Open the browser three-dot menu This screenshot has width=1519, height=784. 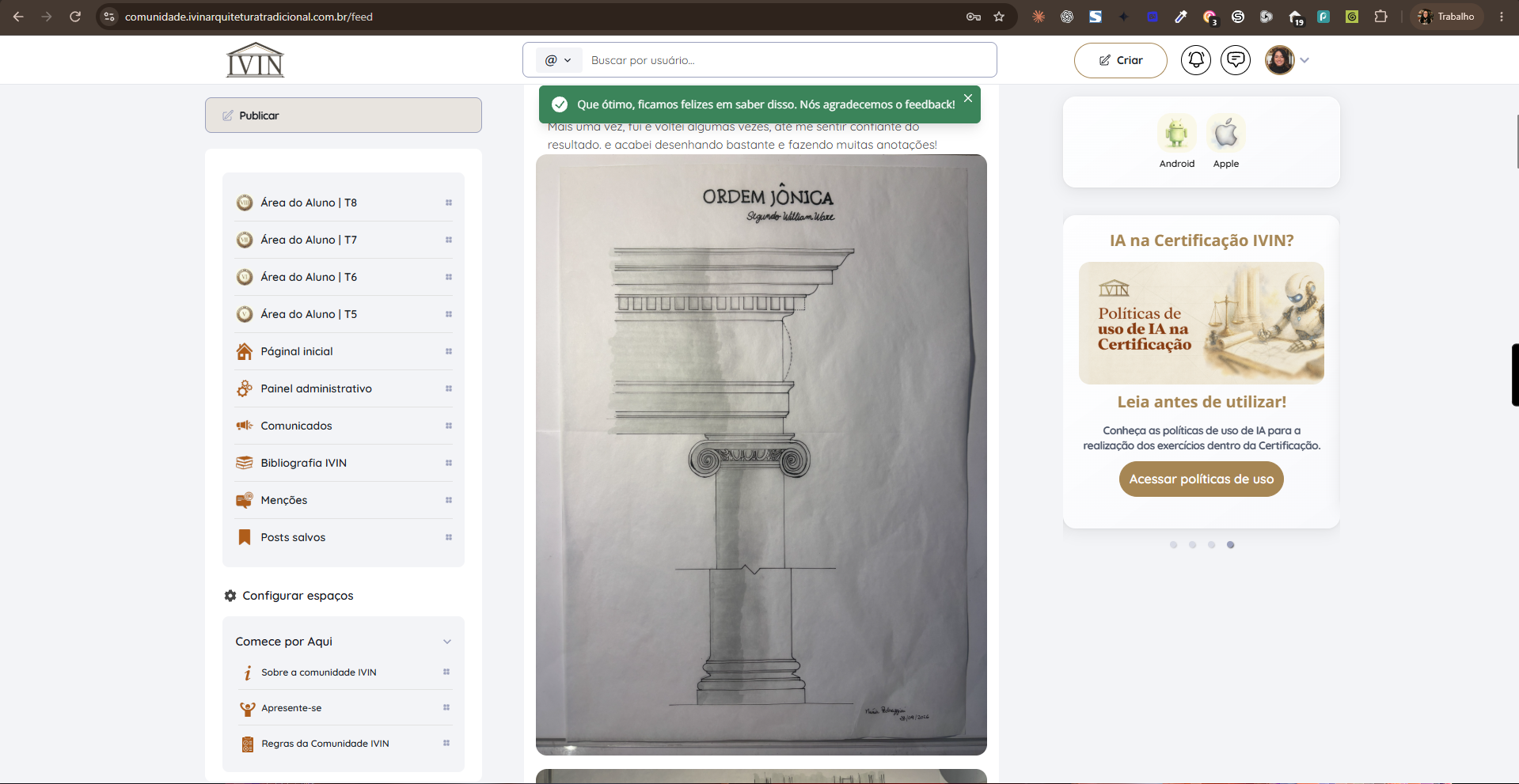(1502, 17)
